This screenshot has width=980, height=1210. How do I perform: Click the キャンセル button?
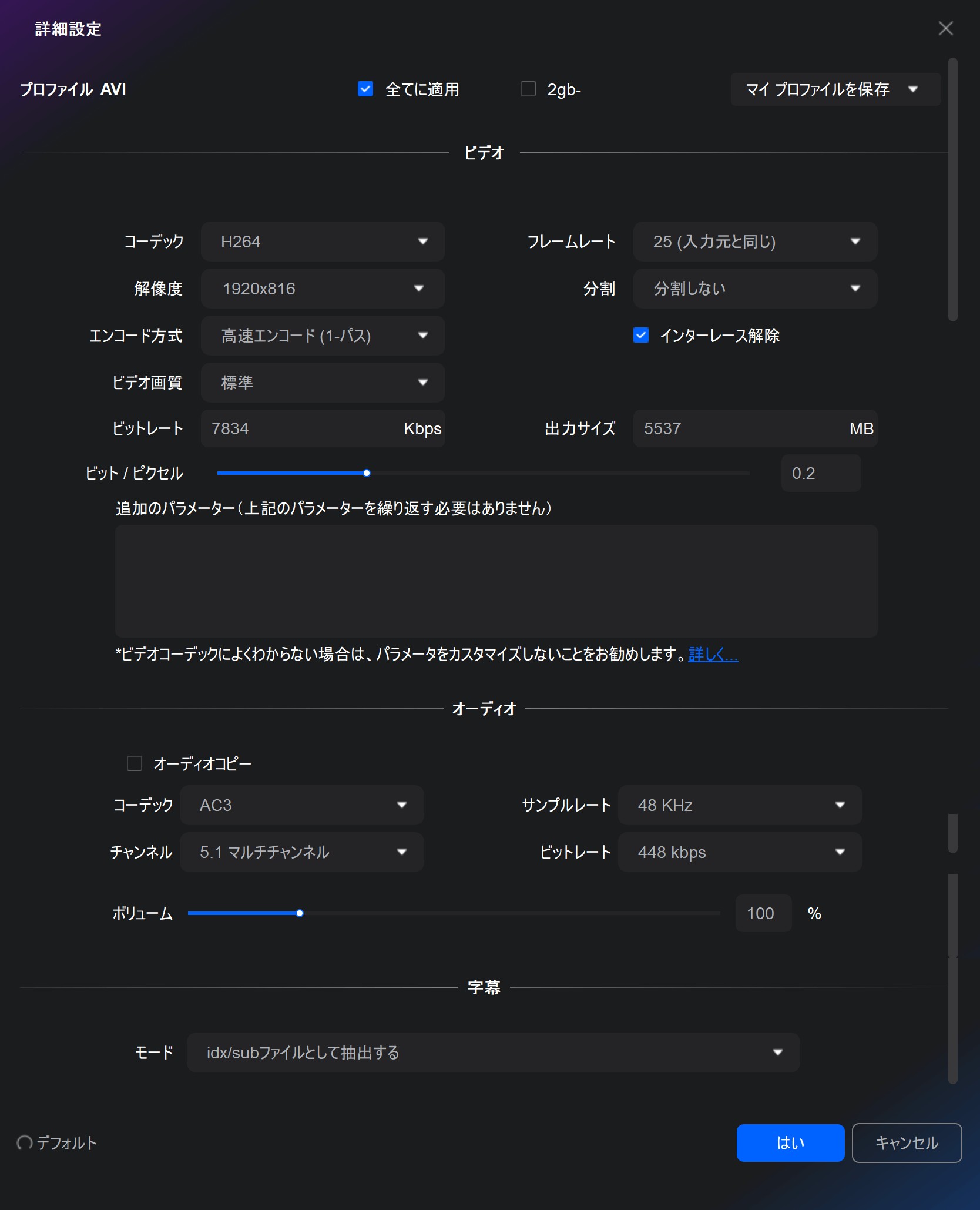click(x=907, y=1143)
